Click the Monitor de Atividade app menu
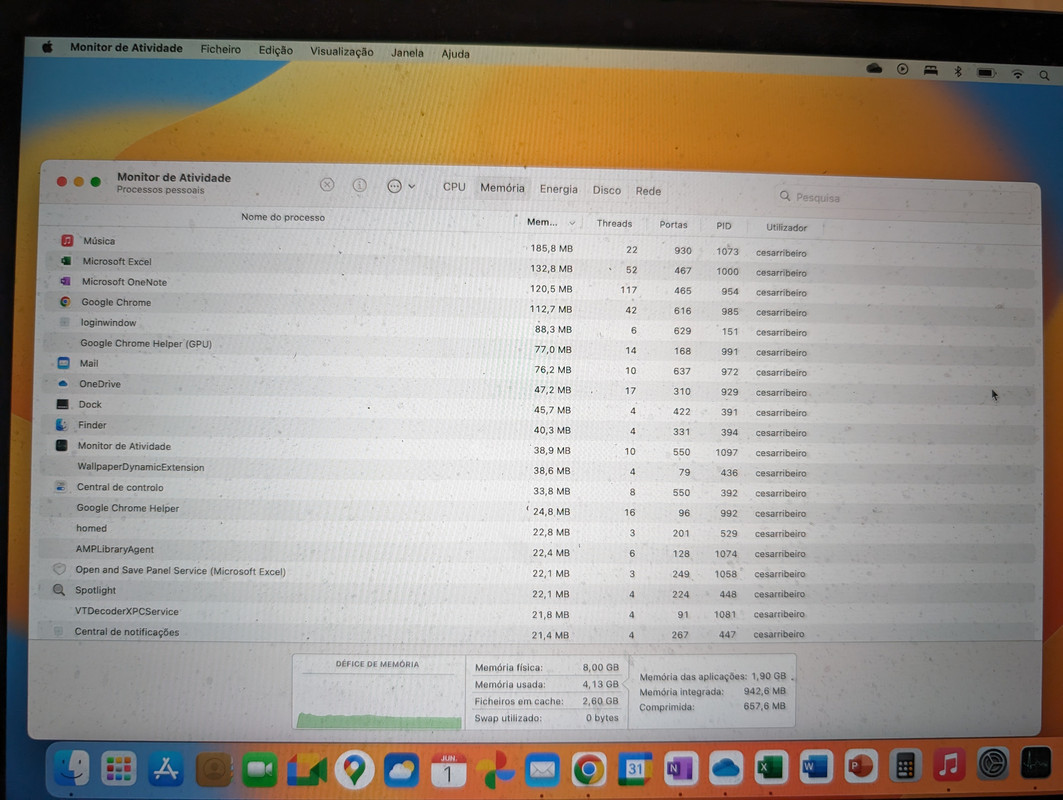The height and width of the screenshot is (800, 1063). pyautogui.click(x=126, y=47)
